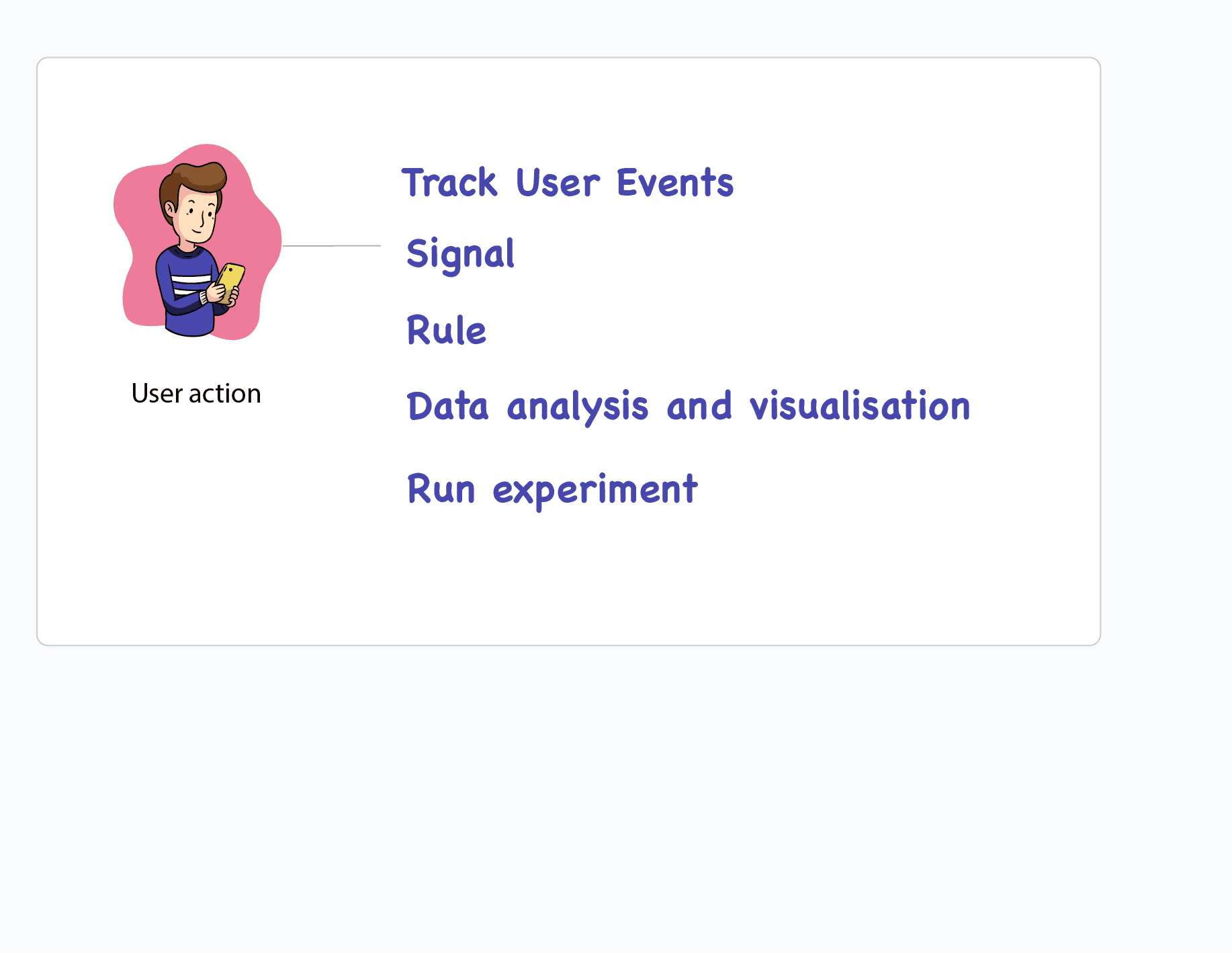The image size is (1232, 953).
Task: Open the "Track User Events" item
Action: (x=567, y=183)
